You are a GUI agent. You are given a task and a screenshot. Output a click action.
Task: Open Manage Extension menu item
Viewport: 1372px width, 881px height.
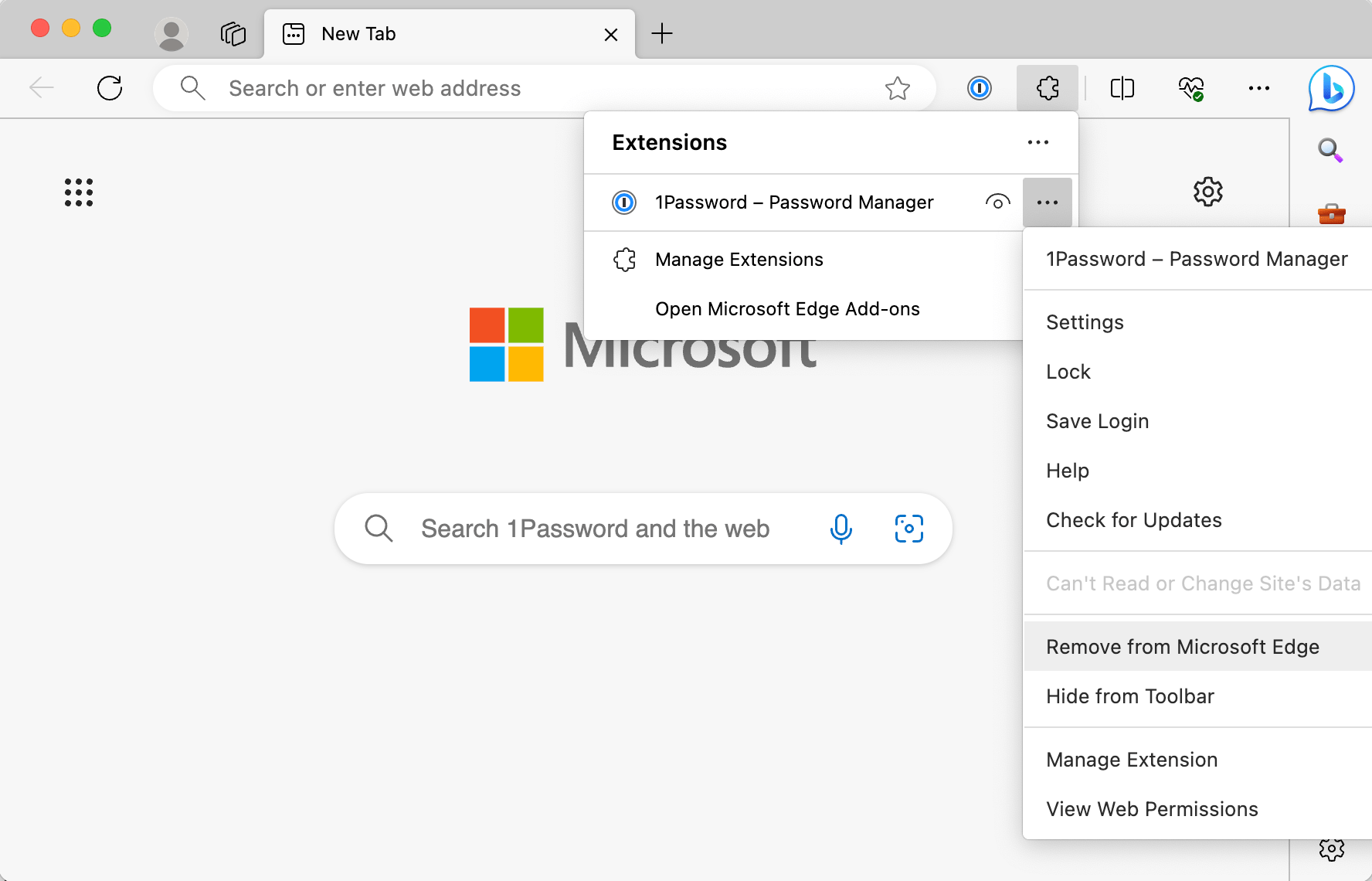[1197, 760]
